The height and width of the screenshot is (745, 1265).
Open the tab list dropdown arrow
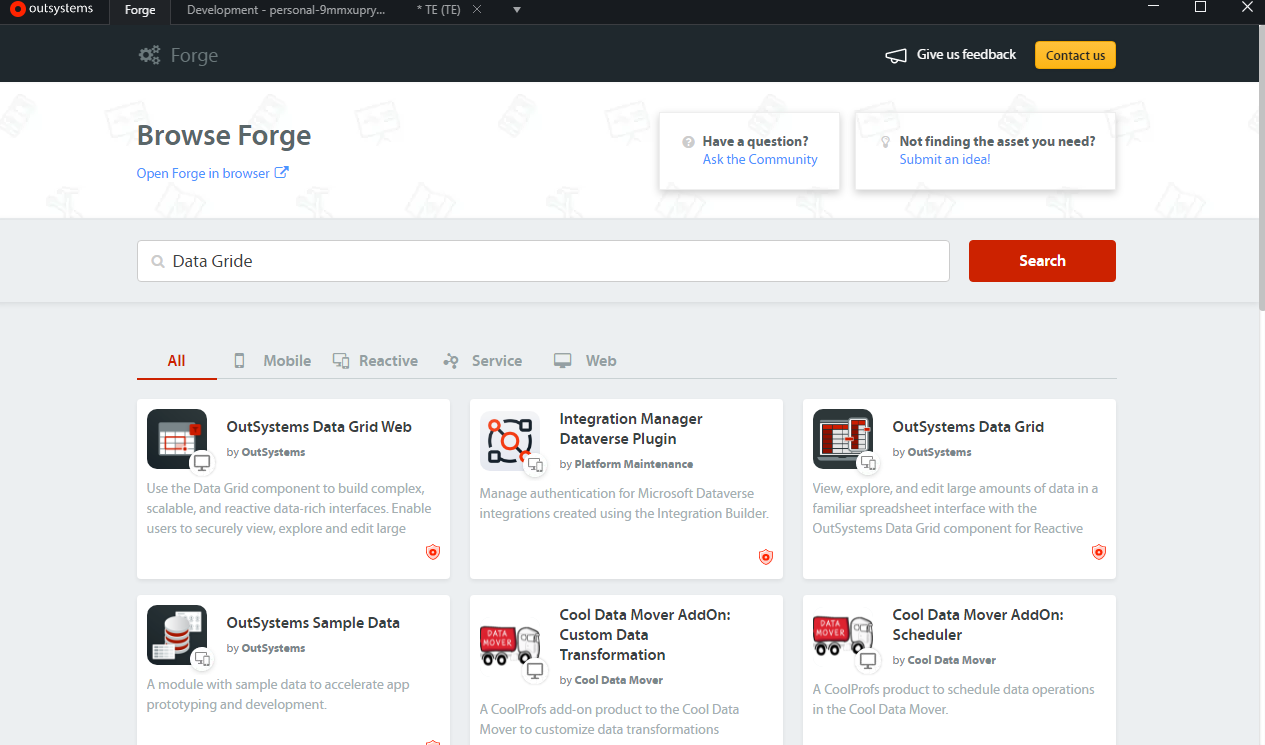(515, 11)
